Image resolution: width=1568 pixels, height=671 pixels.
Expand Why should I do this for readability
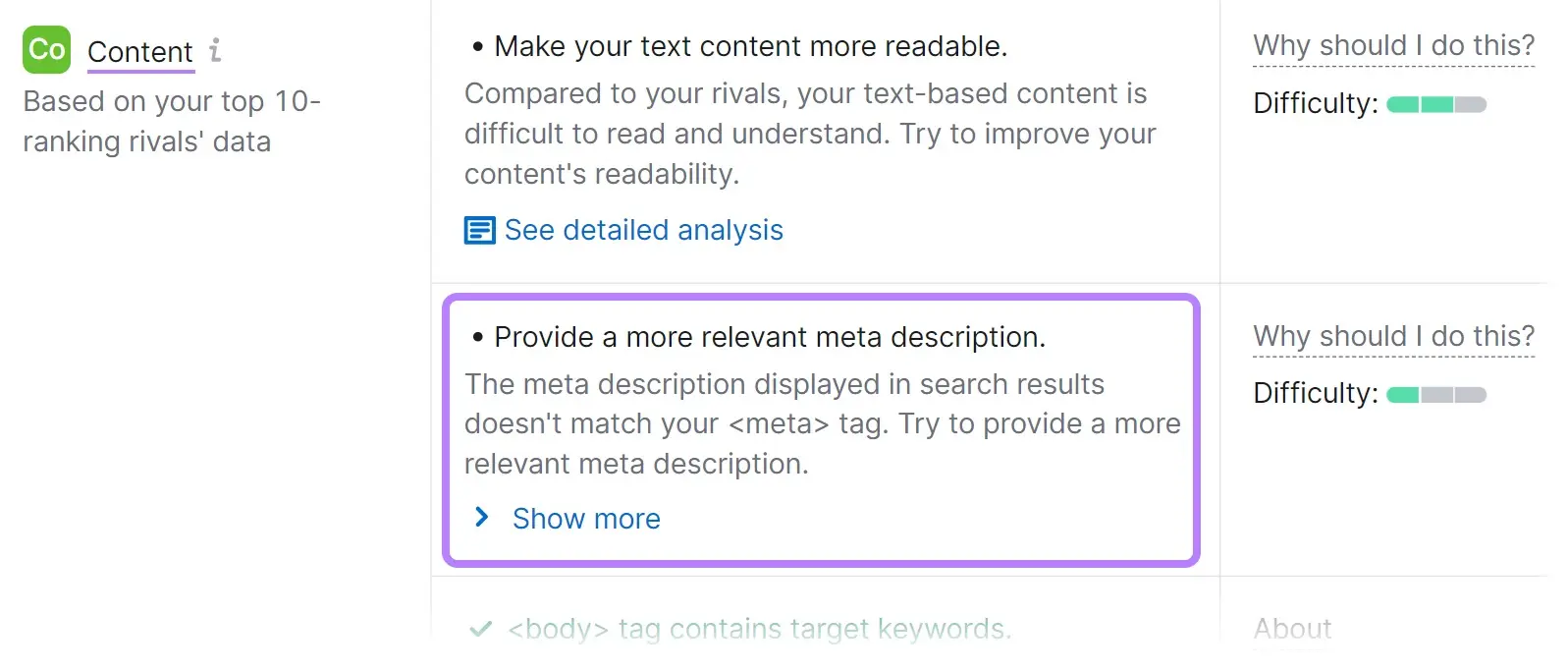(1393, 45)
